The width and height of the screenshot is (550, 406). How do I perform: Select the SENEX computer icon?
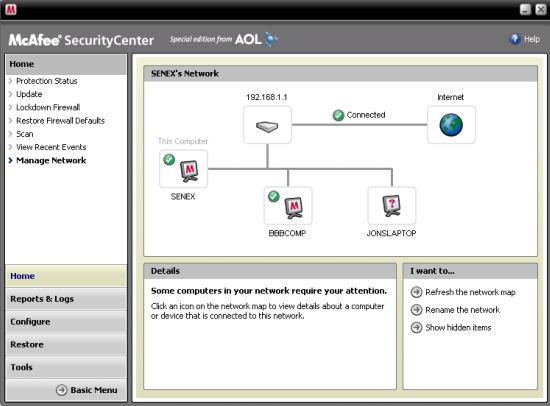183,169
